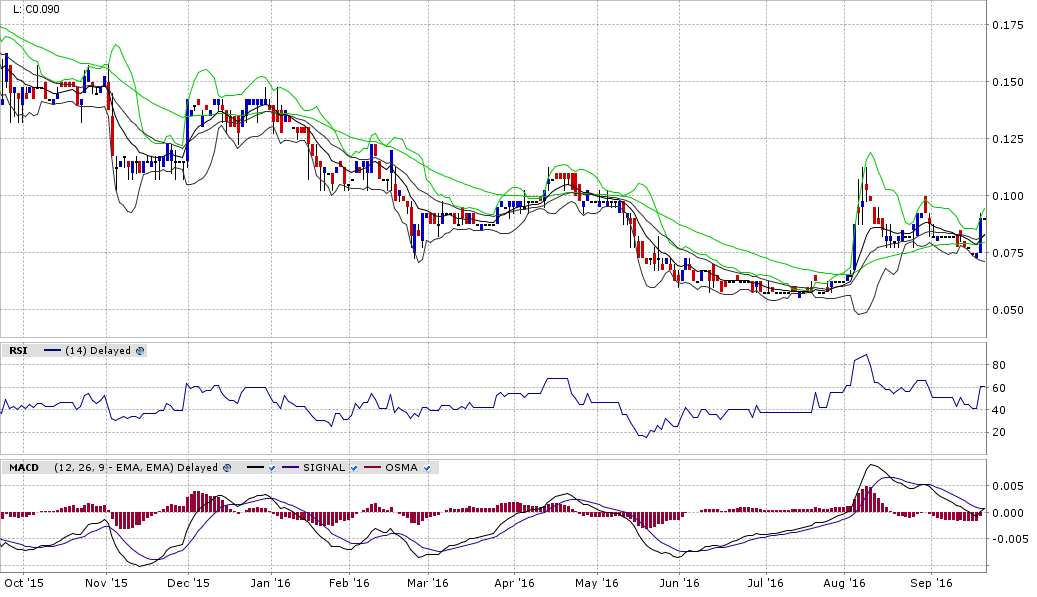Disable the SIGNAL line checkbox

353,467
